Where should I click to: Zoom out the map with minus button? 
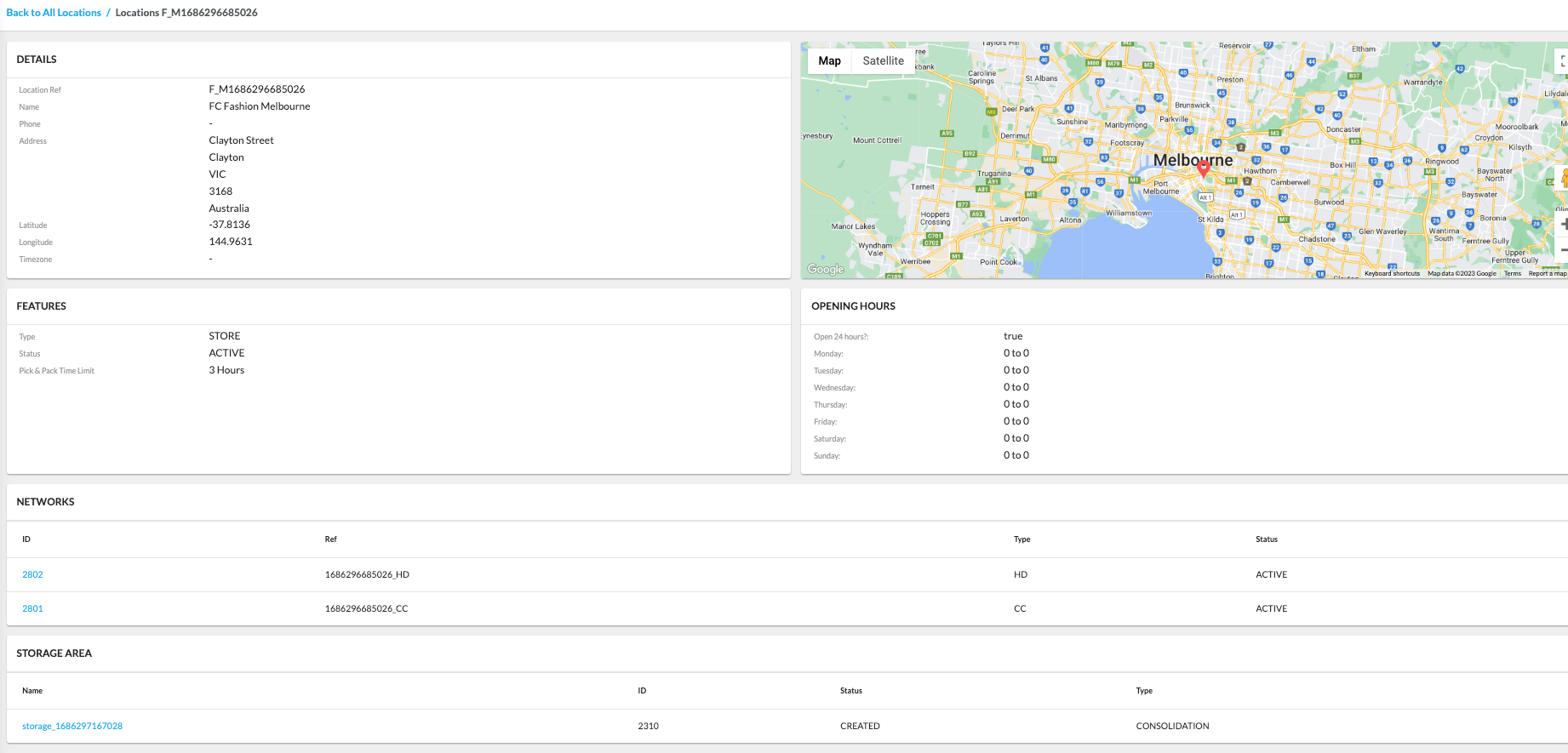(1563, 250)
